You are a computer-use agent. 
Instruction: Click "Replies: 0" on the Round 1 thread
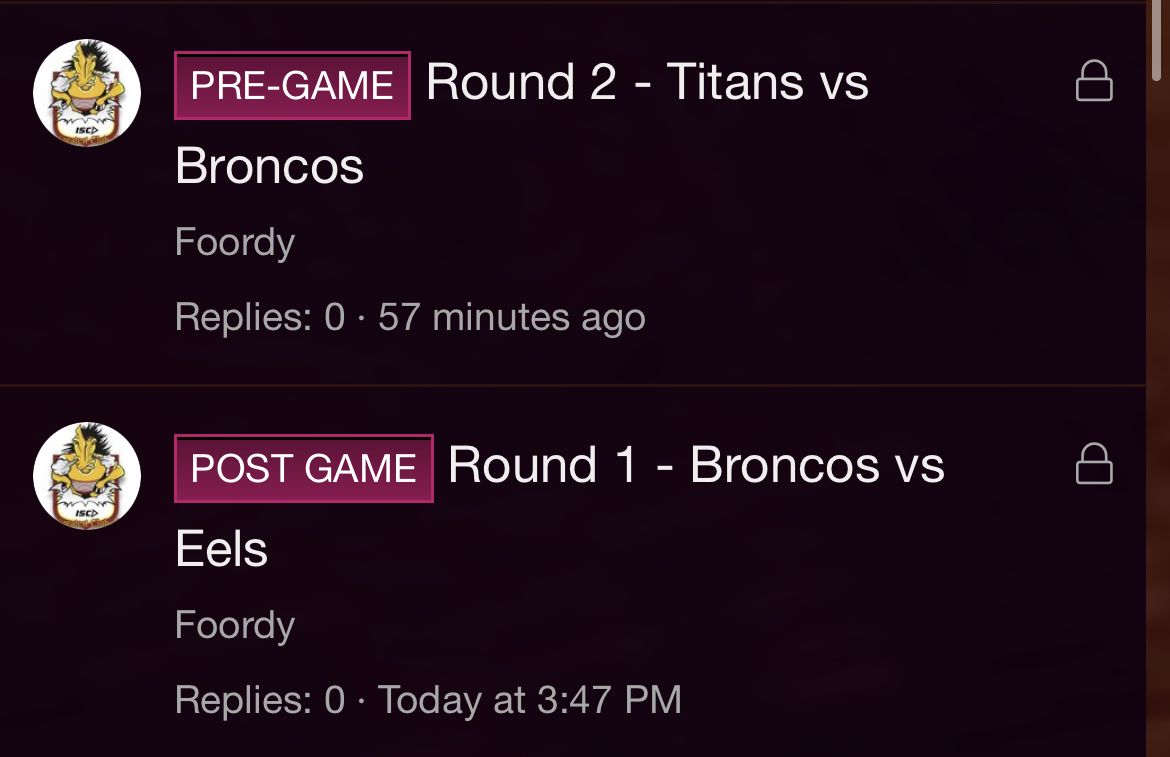point(260,700)
